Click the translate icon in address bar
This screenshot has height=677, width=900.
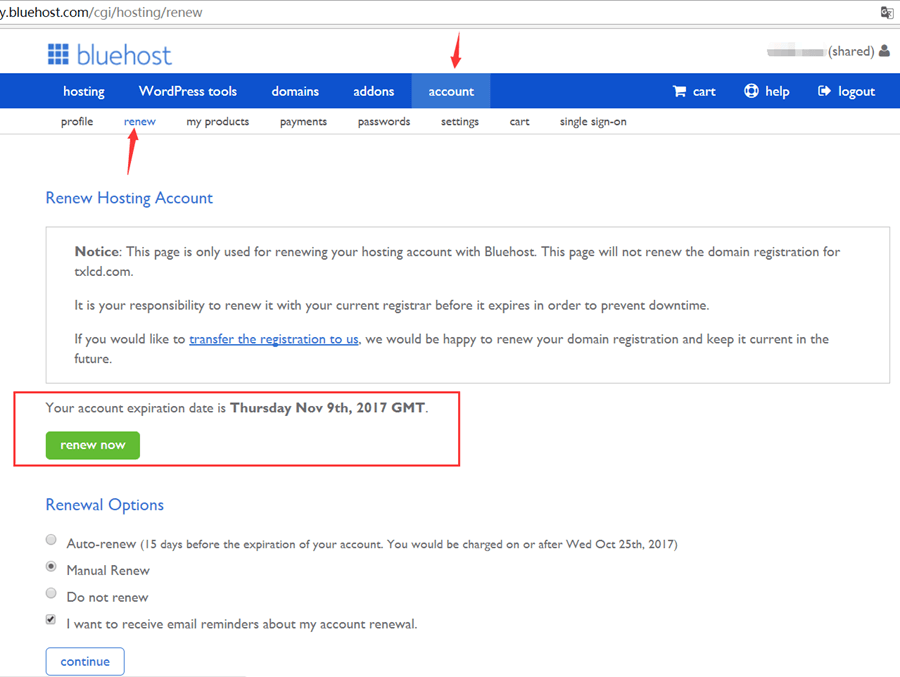click(x=886, y=12)
